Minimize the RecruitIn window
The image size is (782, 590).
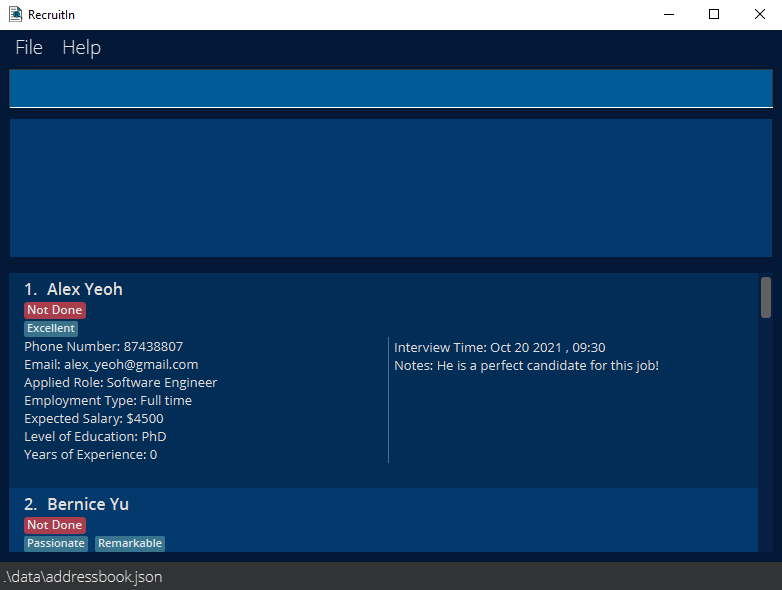pyautogui.click(x=669, y=14)
